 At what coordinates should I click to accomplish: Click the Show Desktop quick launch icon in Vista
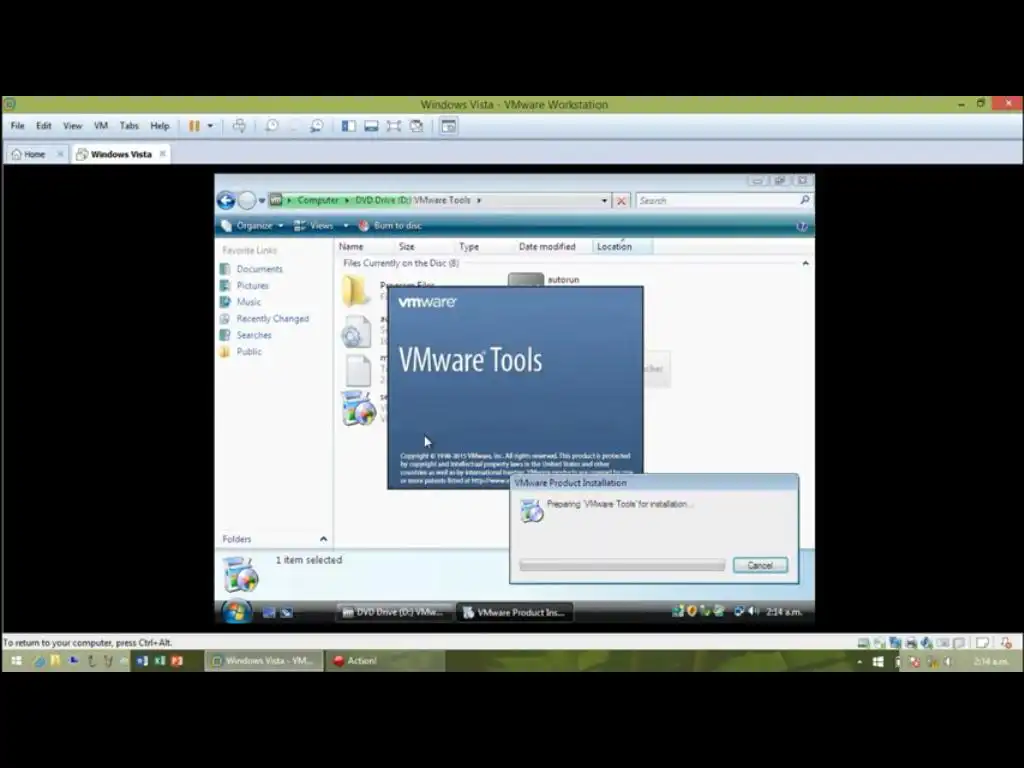(269, 613)
